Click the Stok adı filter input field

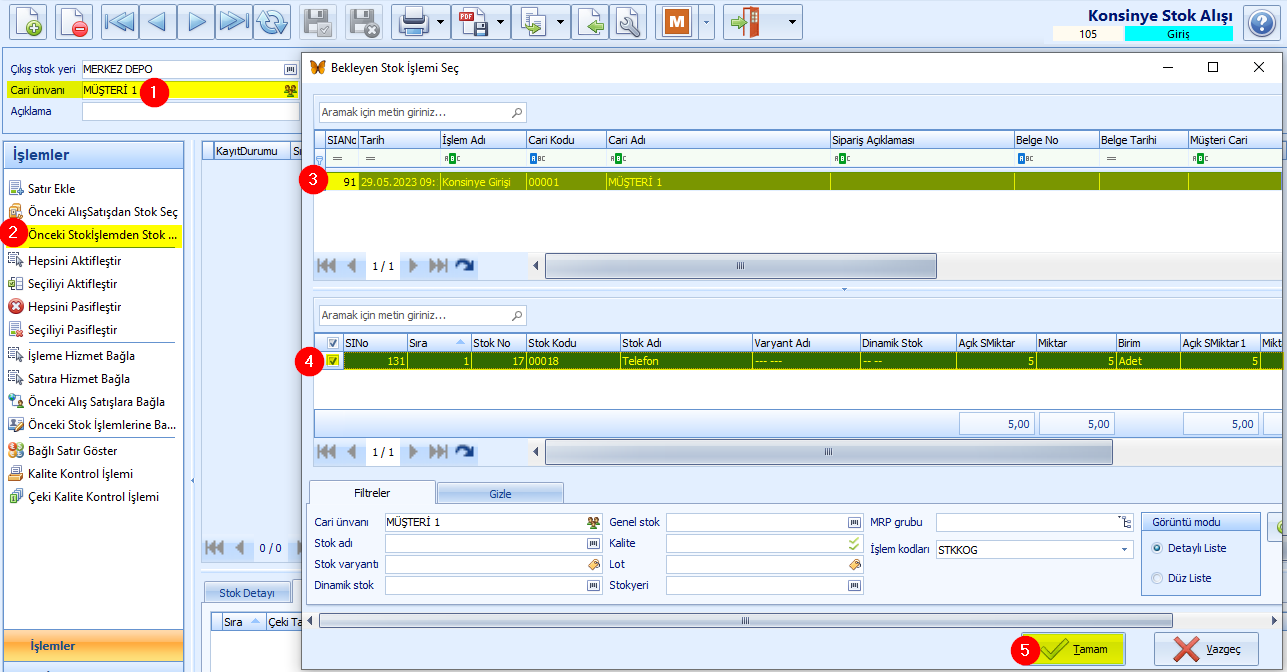486,543
